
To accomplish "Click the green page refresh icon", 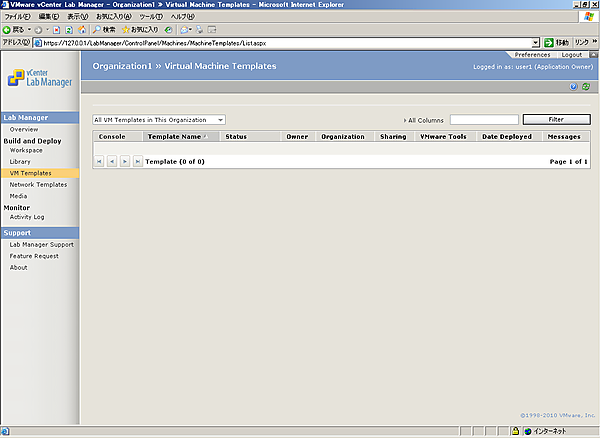I will (x=586, y=87).
